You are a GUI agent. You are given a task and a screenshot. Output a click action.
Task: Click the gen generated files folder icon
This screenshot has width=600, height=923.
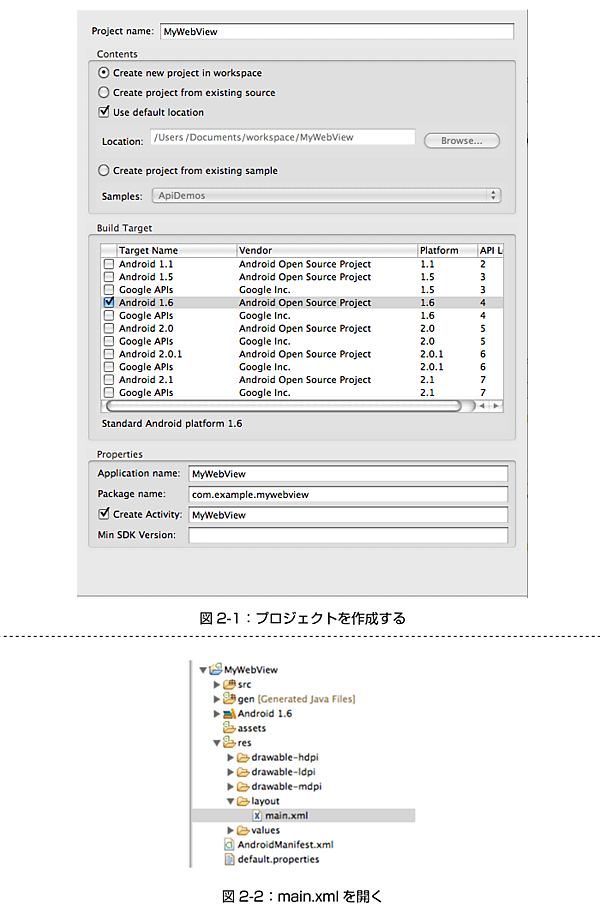click(x=229, y=699)
